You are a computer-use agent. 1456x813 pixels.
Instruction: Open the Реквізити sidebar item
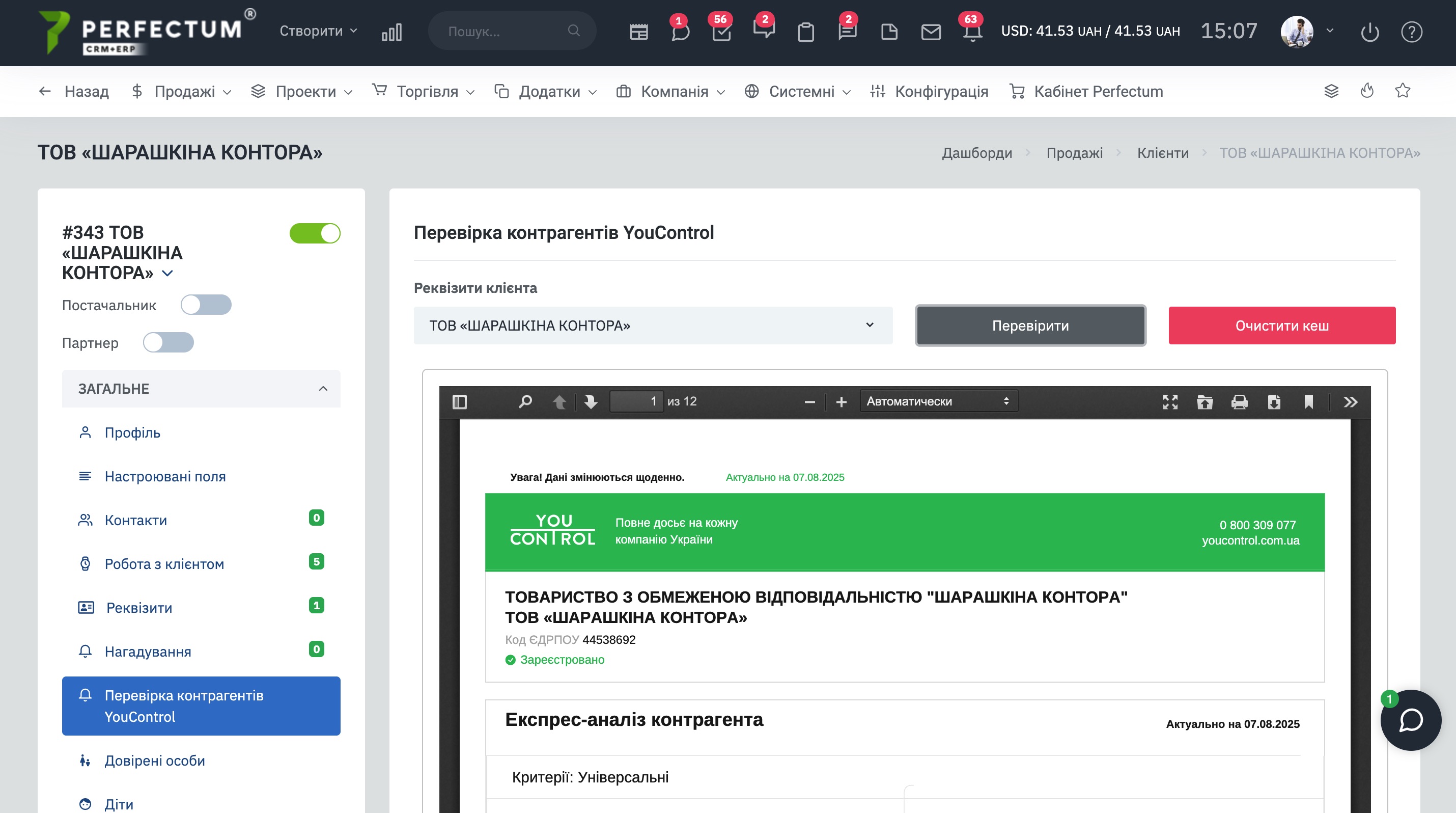[139, 608]
